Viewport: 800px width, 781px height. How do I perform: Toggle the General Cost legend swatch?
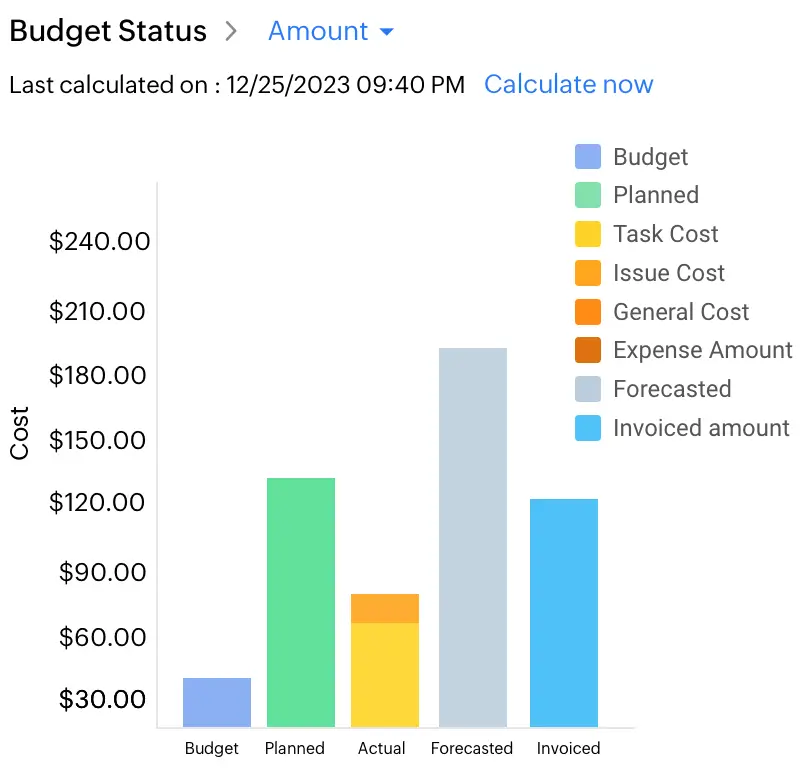[x=588, y=312]
